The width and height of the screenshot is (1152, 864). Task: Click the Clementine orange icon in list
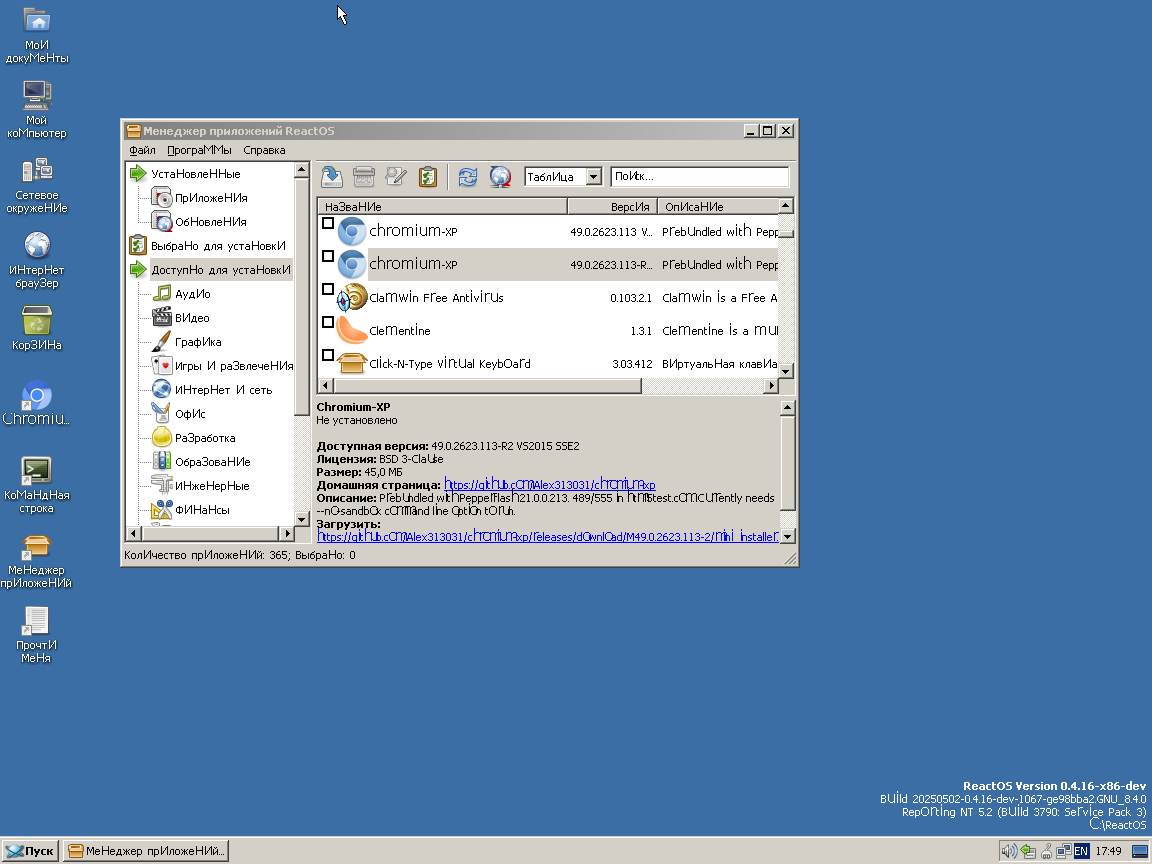pyautogui.click(x=352, y=331)
